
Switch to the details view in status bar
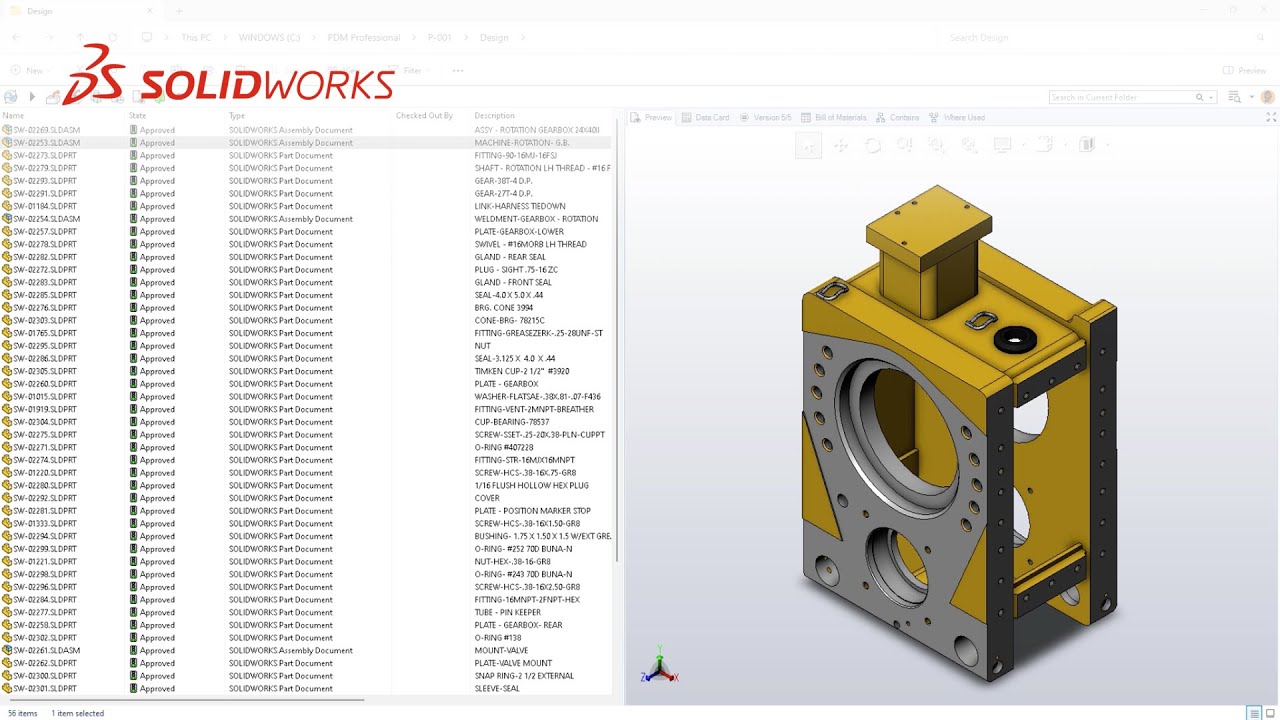[x=1253, y=713]
